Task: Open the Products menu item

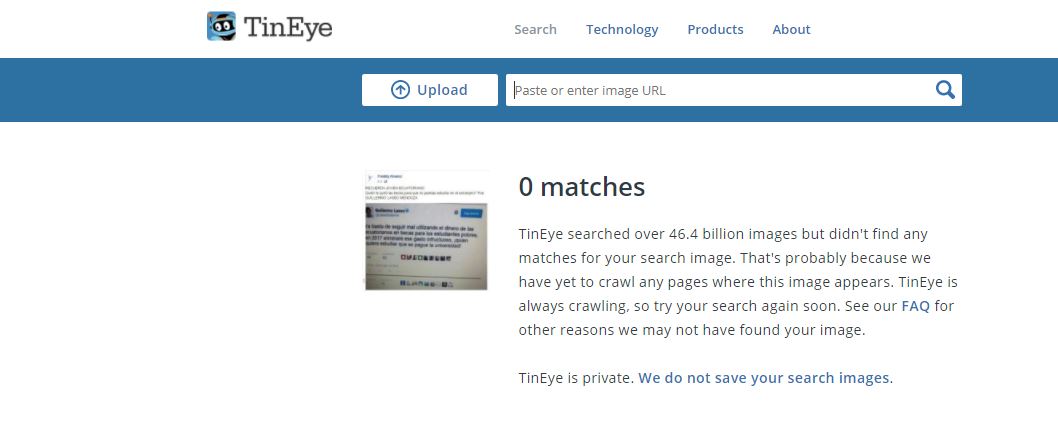Action: pos(715,29)
